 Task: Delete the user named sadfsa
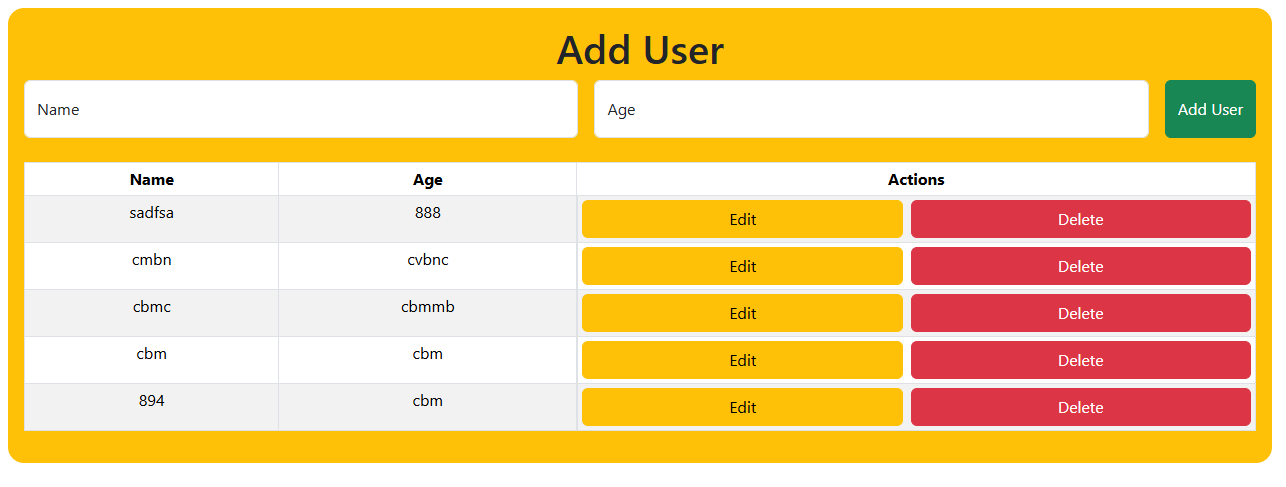pyautogui.click(x=1080, y=219)
